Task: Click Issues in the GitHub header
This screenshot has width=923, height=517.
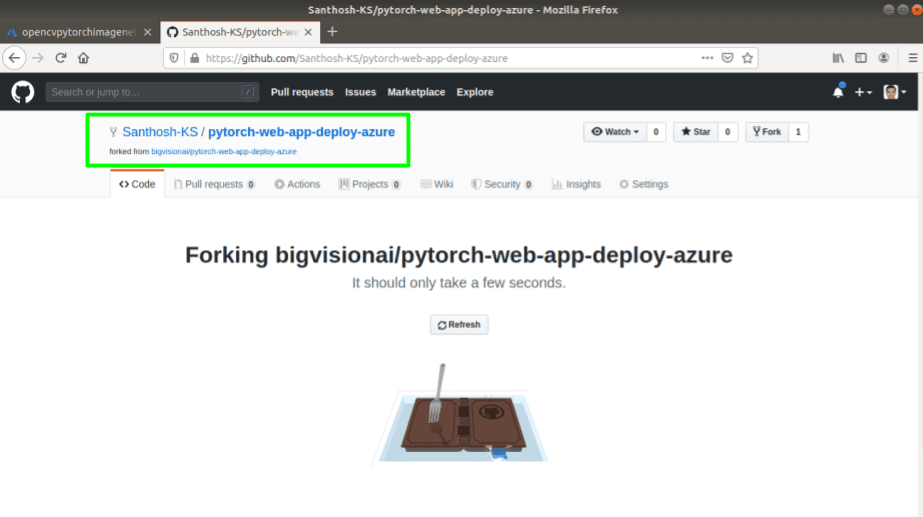Action: pyautogui.click(x=360, y=92)
